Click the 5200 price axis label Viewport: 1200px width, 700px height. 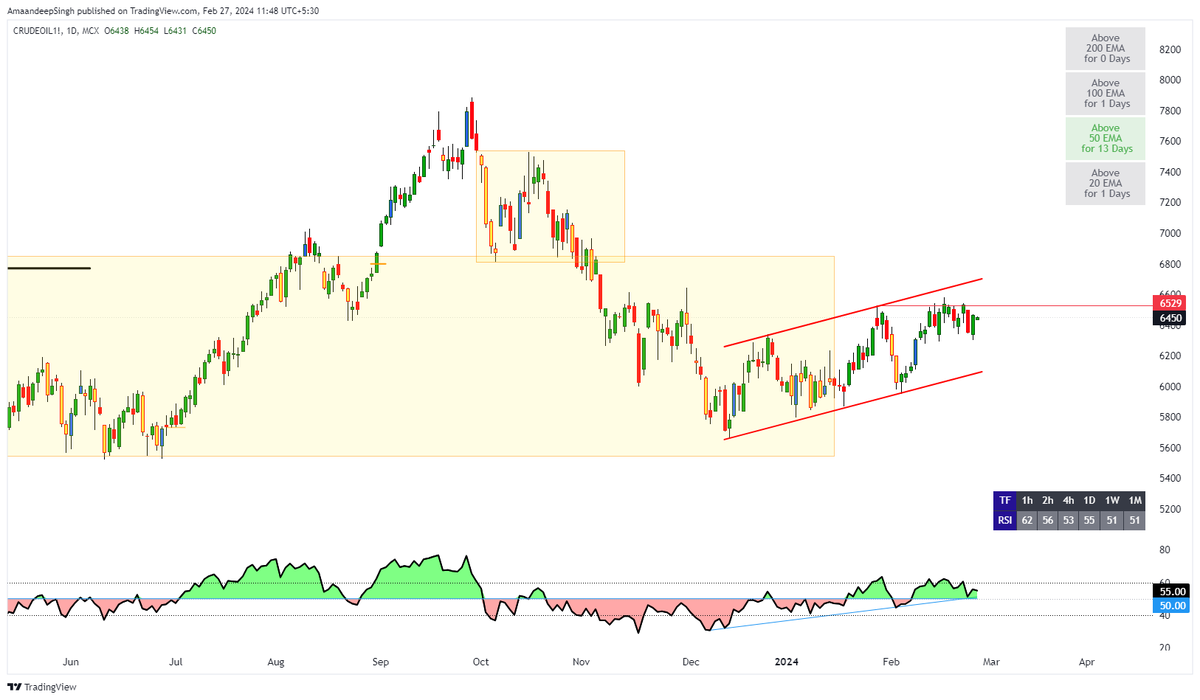click(1171, 509)
